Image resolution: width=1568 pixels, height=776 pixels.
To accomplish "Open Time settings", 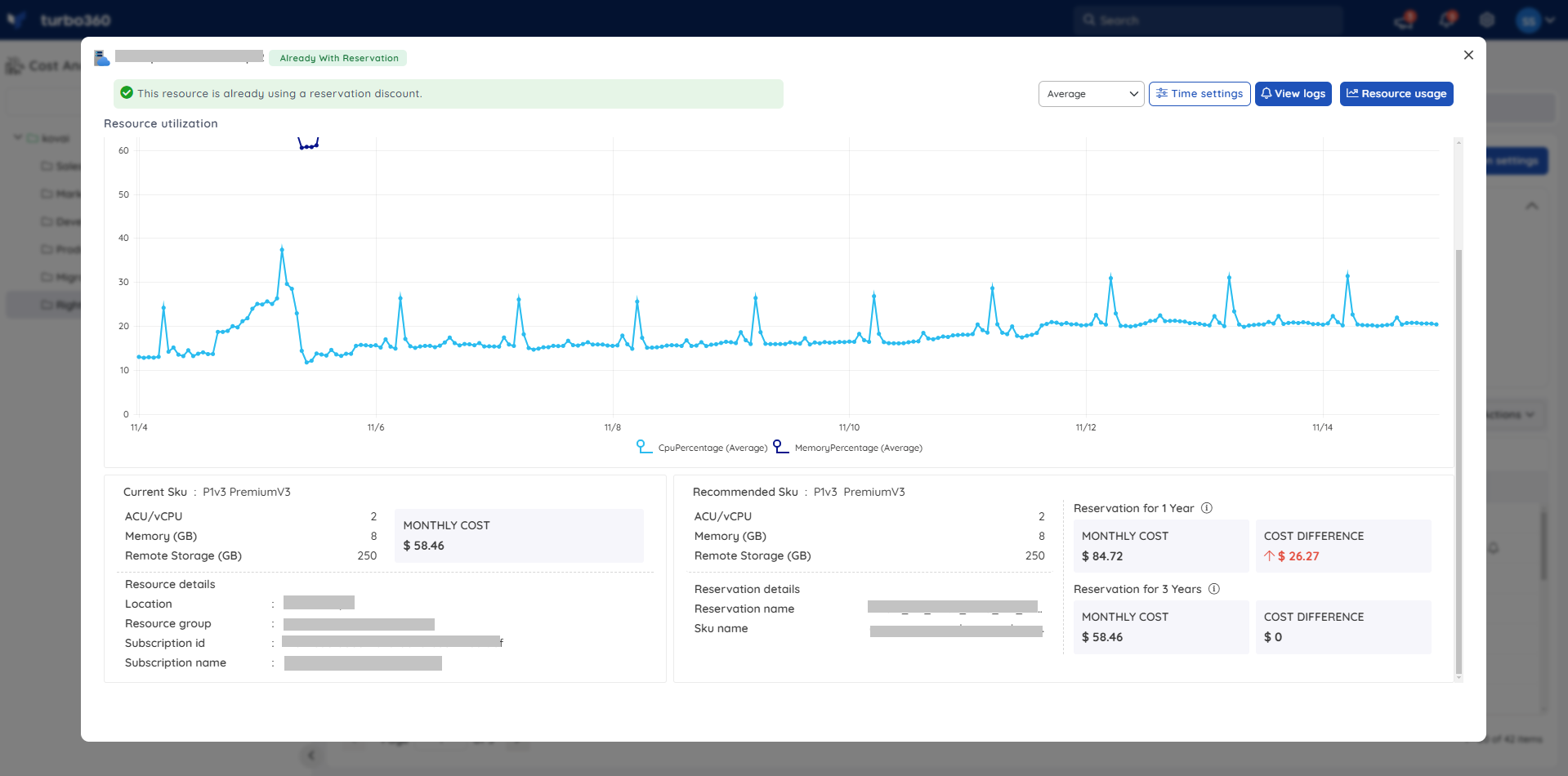I will click(x=1199, y=94).
